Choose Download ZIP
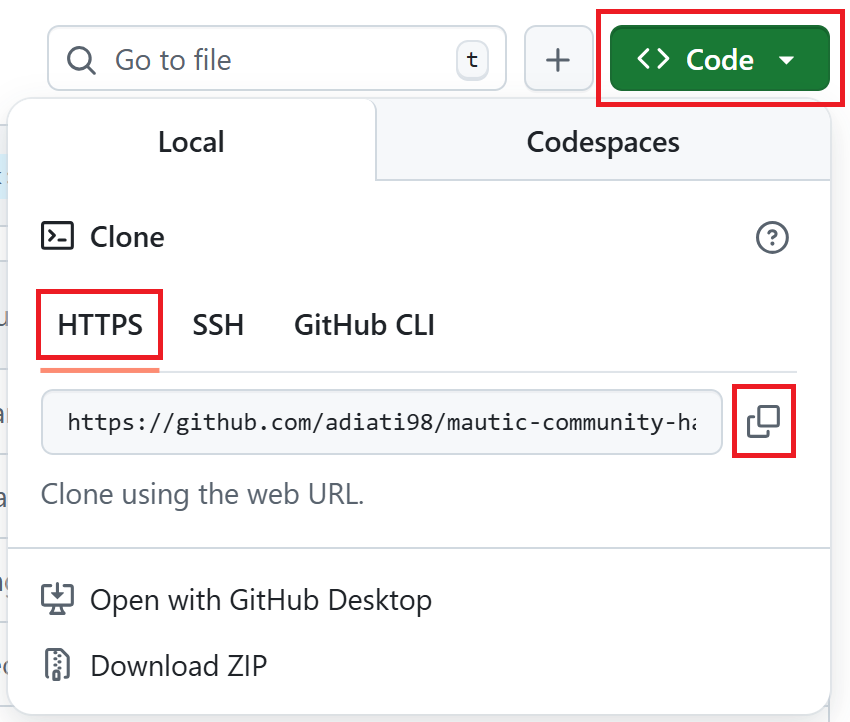This screenshot has height=722, width=850. tap(178, 665)
